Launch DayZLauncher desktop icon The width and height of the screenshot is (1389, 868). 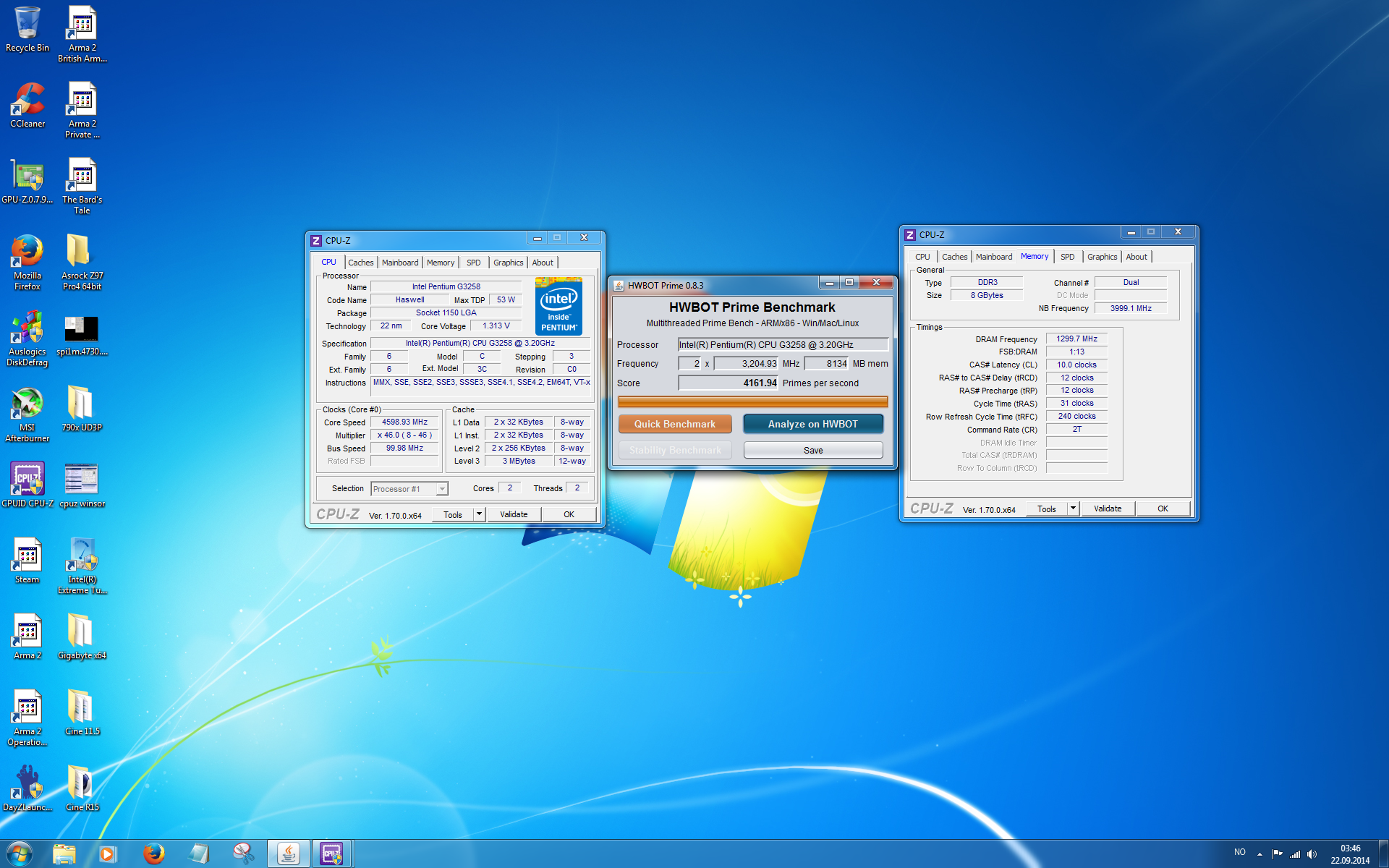27,788
